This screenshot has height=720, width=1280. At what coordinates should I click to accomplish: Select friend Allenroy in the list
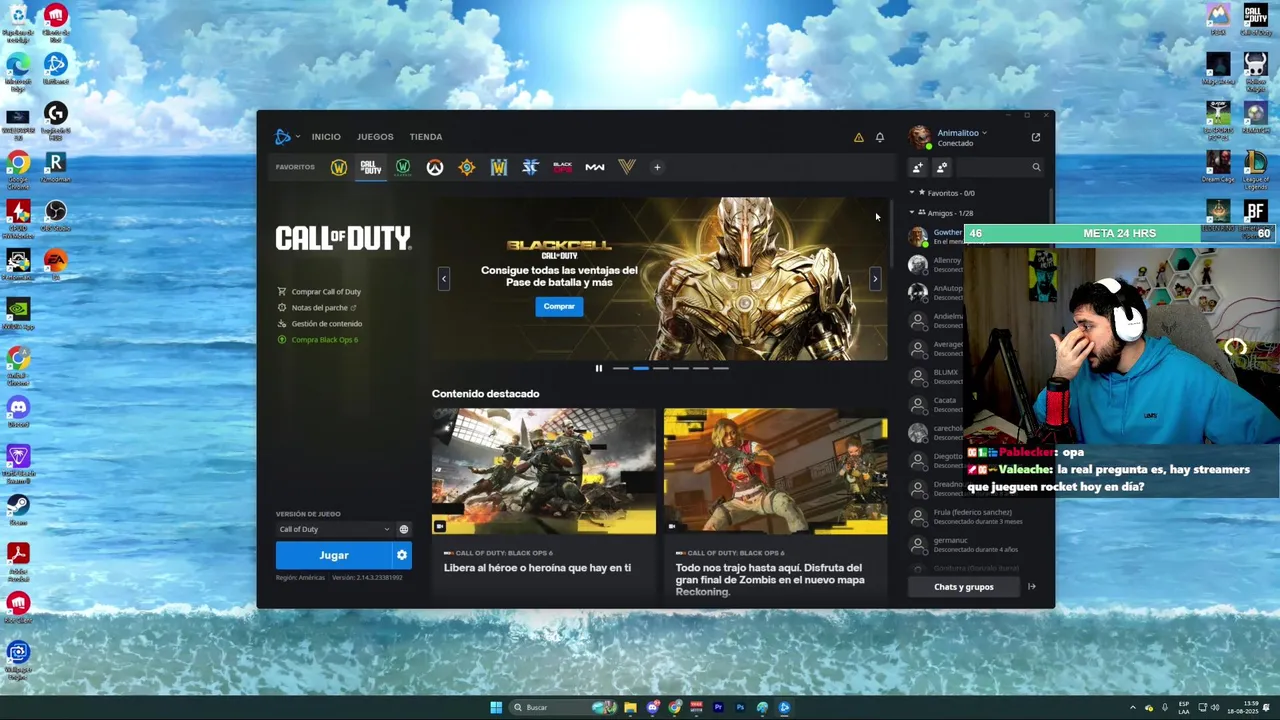coord(935,265)
